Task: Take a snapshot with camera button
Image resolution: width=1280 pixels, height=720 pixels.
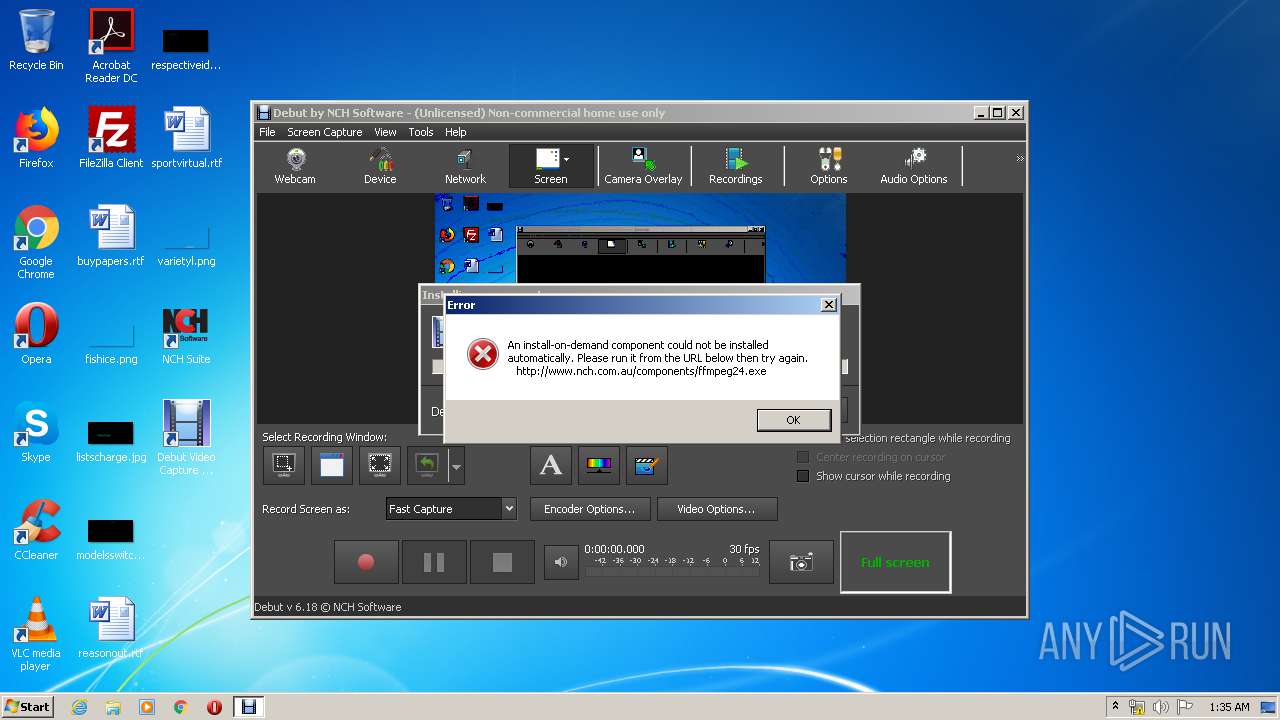Action: (x=801, y=562)
